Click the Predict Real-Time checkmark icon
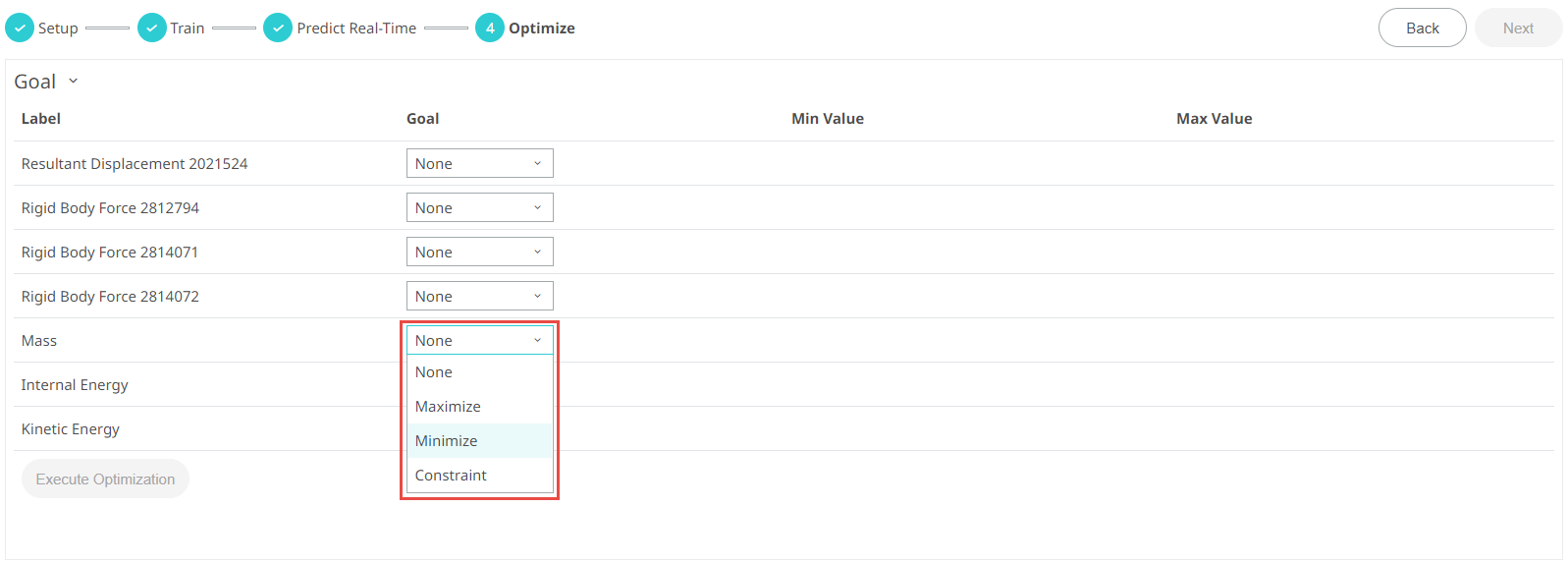Viewport: 1568px width, 563px height. click(278, 28)
